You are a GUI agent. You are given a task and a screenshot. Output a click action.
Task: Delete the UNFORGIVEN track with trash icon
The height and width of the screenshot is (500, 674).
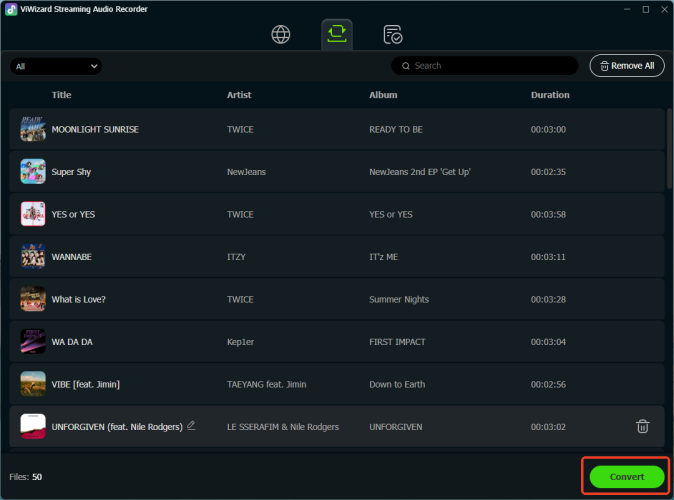point(642,427)
